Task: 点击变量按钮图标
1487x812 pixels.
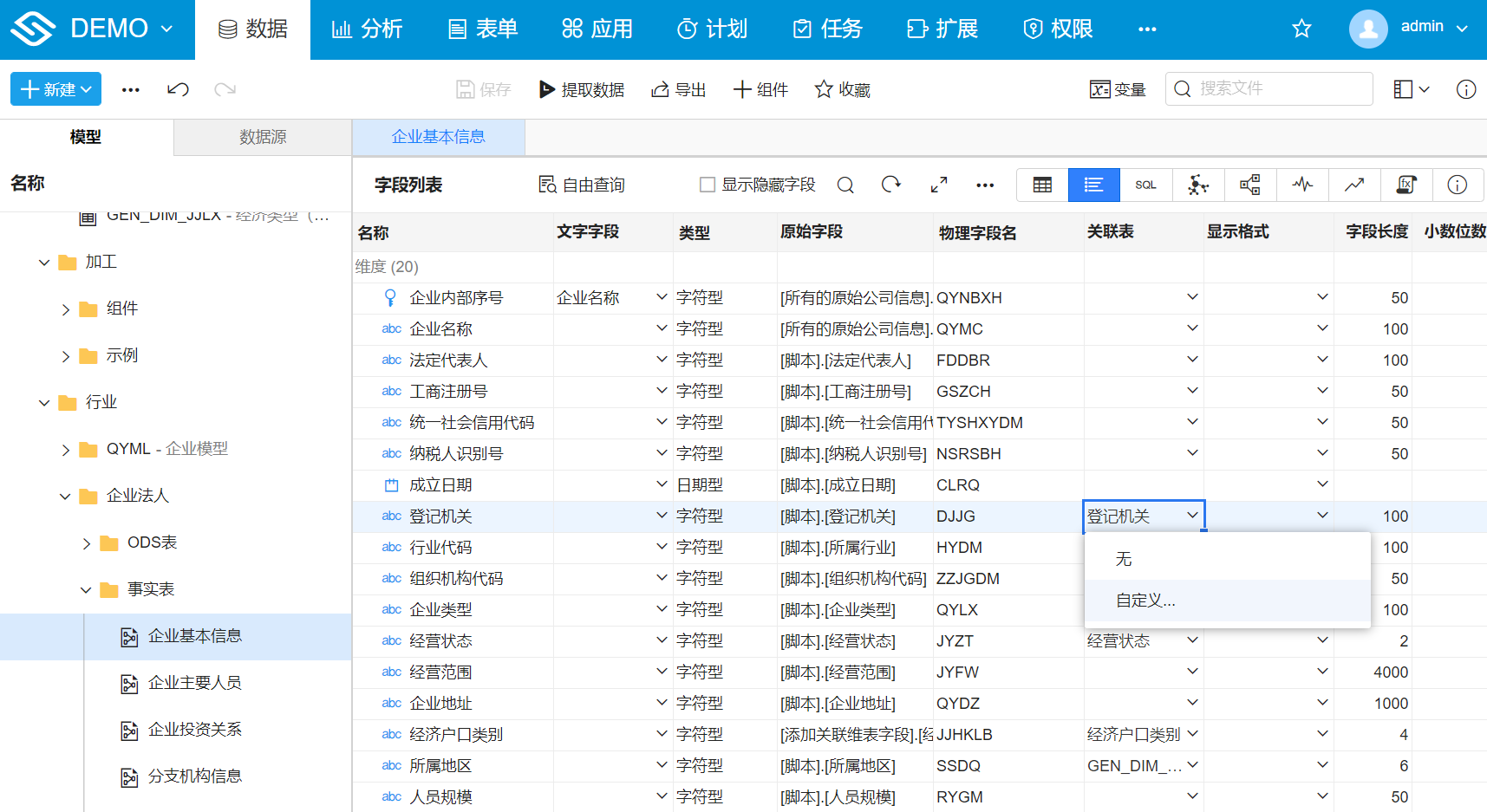Action: click(x=1118, y=89)
